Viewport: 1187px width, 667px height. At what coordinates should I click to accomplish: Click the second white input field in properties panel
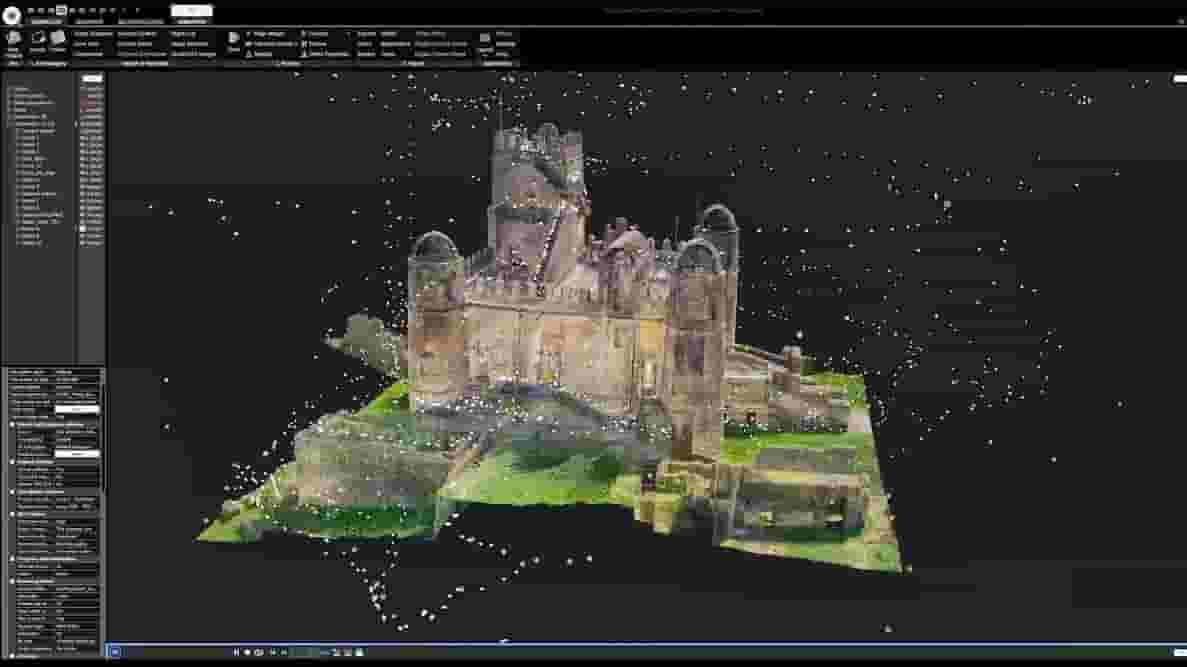click(77, 453)
